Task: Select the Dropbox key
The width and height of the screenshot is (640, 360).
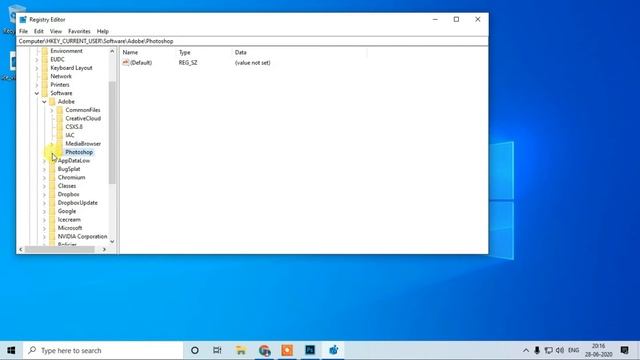Action: click(68, 194)
